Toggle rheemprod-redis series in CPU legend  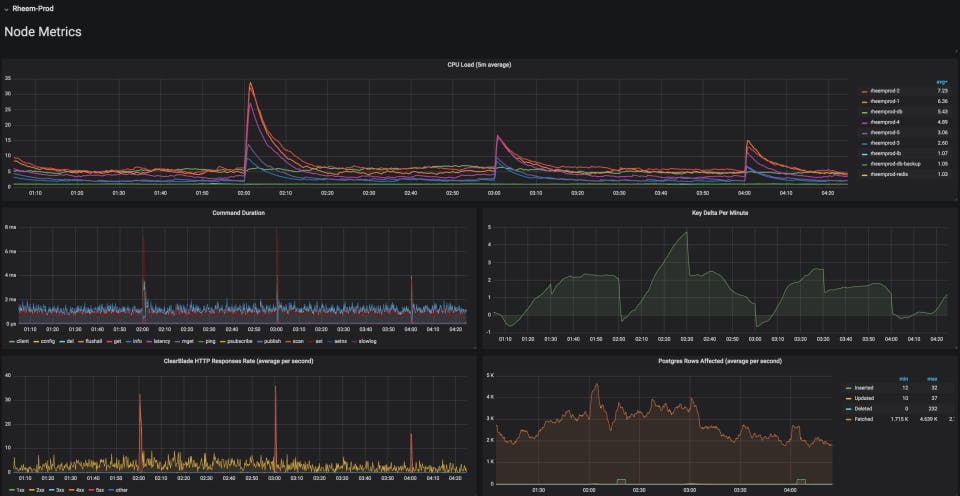point(889,175)
